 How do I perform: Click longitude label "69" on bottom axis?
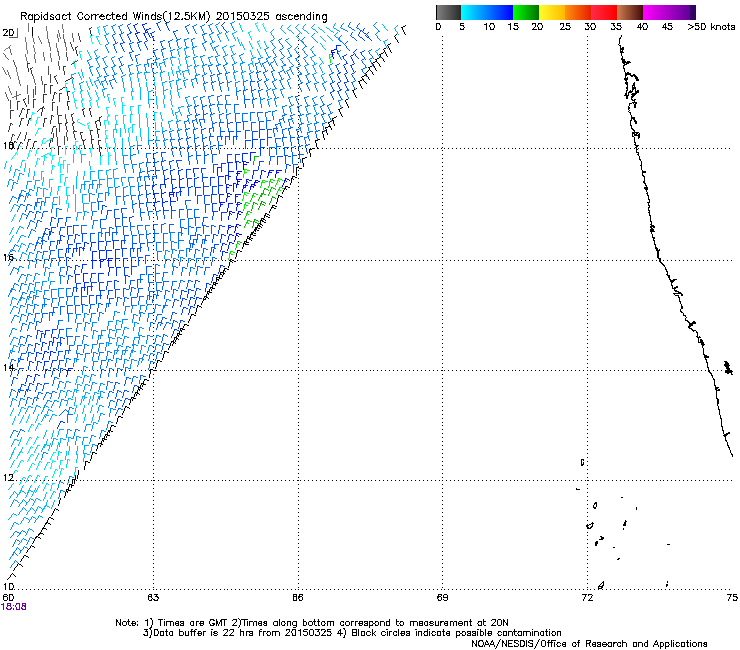(x=442, y=598)
